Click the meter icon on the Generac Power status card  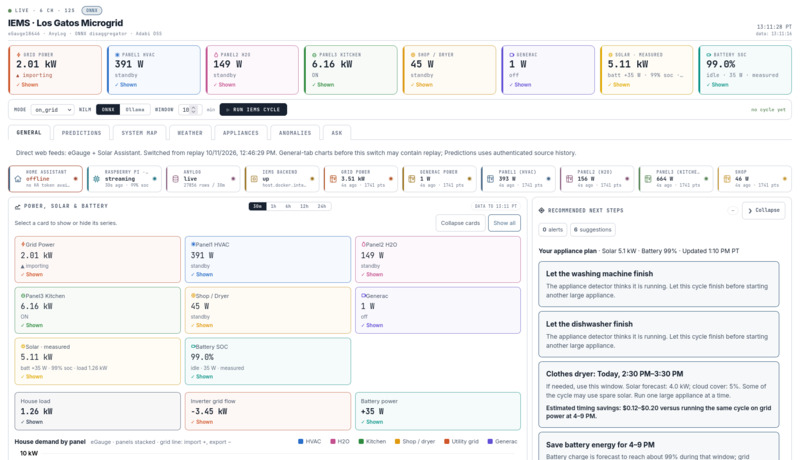(412, 179)
